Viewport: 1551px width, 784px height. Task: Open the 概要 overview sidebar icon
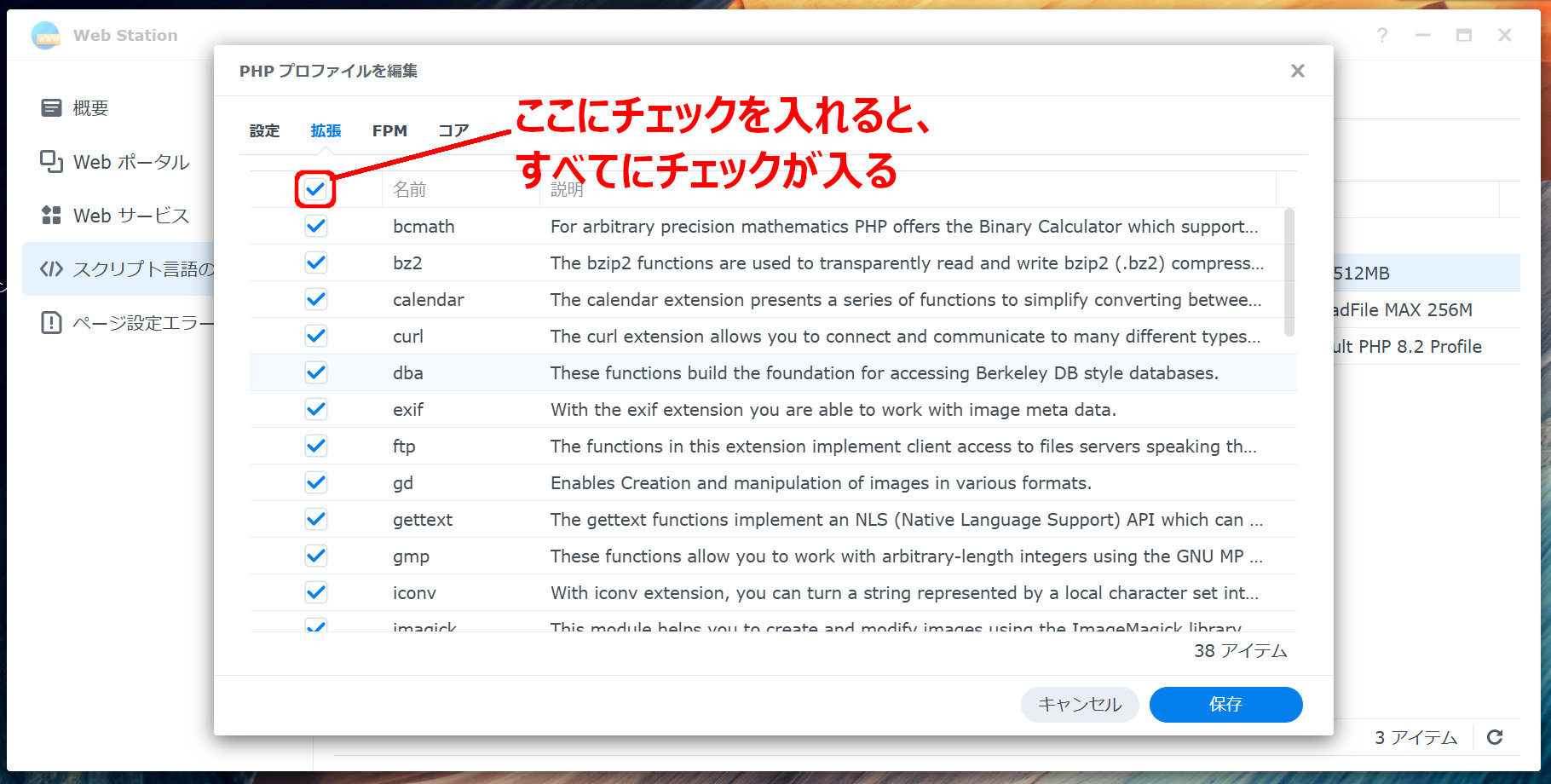click(51, 108)
